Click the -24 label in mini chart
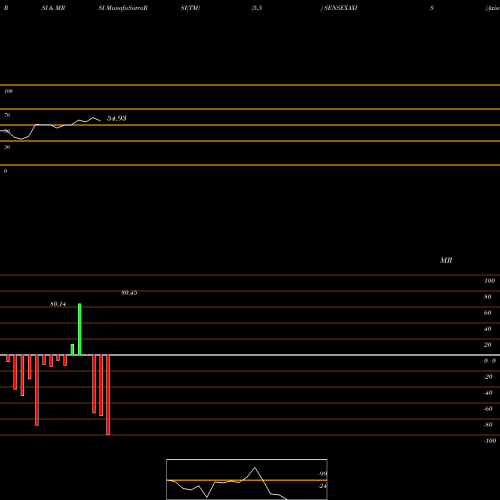Screen dimensions: 500x500 click(322, 486)
